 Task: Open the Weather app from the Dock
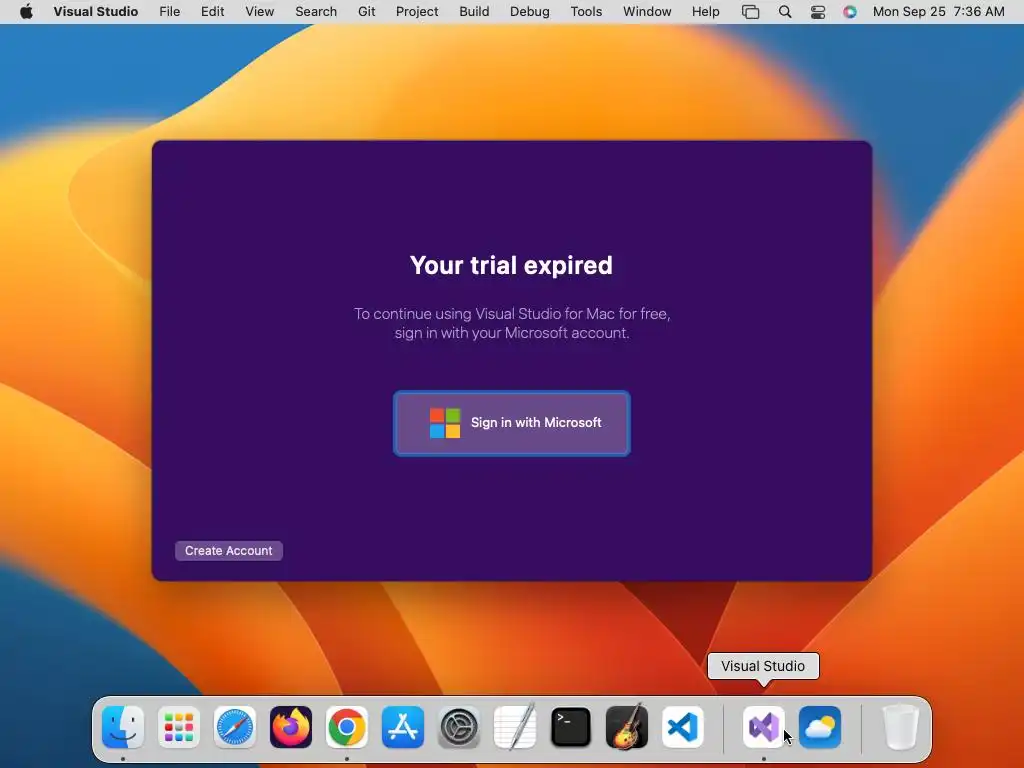click(x=820, y=727)
